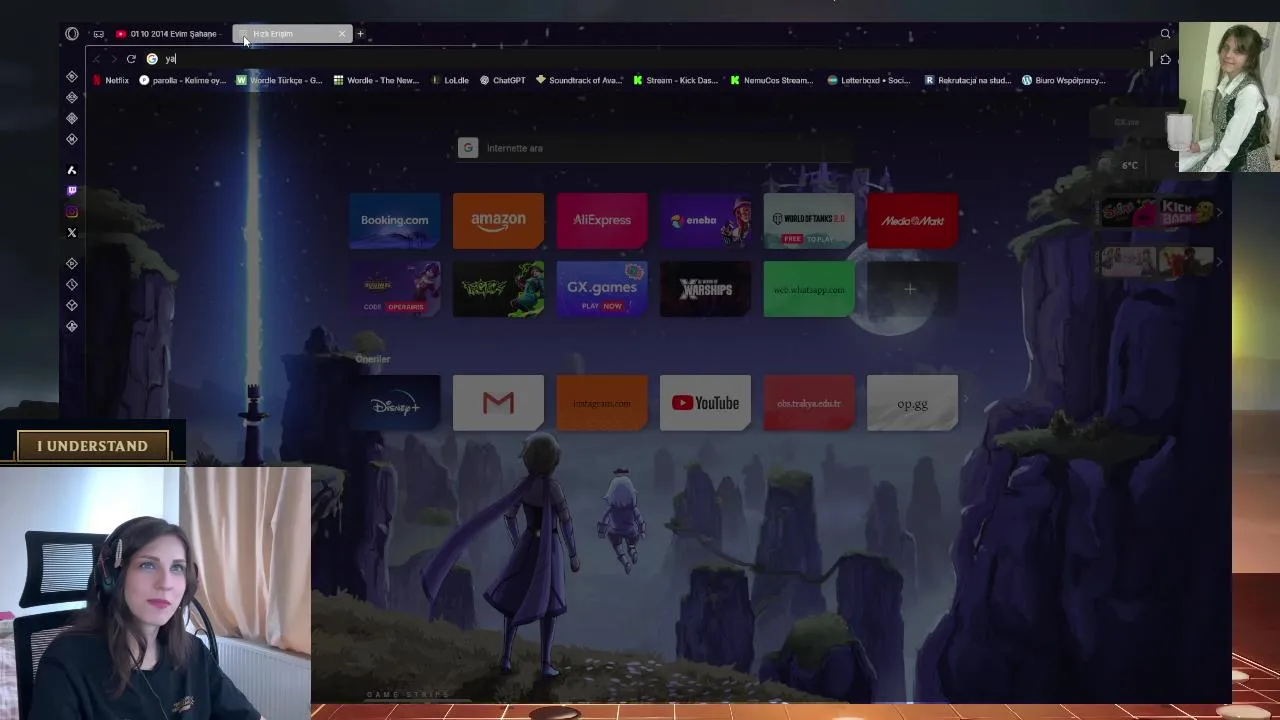Open the 'Soundtrack of Ava...' bookmark

tap(579, 80)
